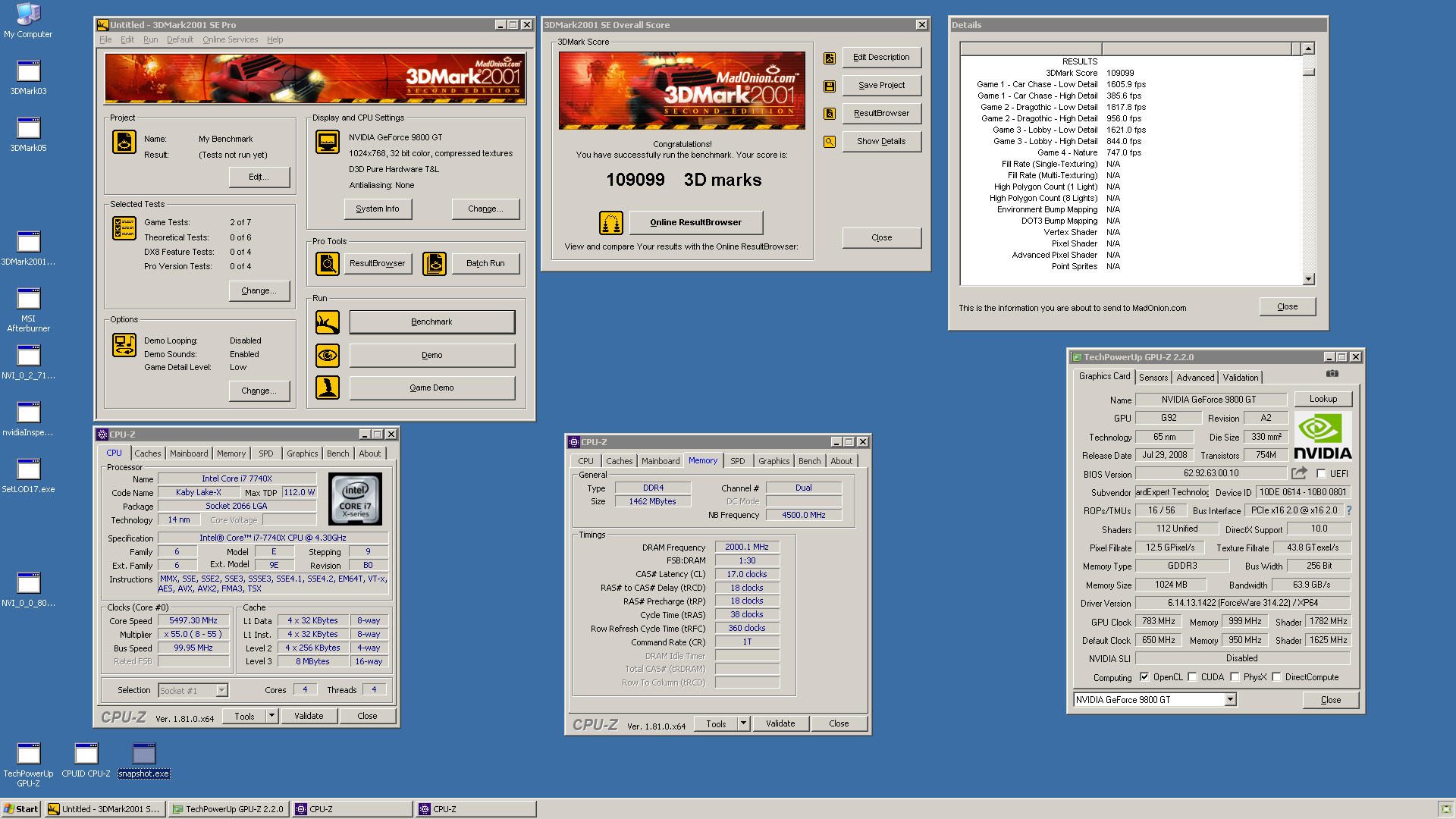Screen dimensions: 1456x819
Task: Click the Project icon in 3DMark2001
Action: (x=124, y=142)
